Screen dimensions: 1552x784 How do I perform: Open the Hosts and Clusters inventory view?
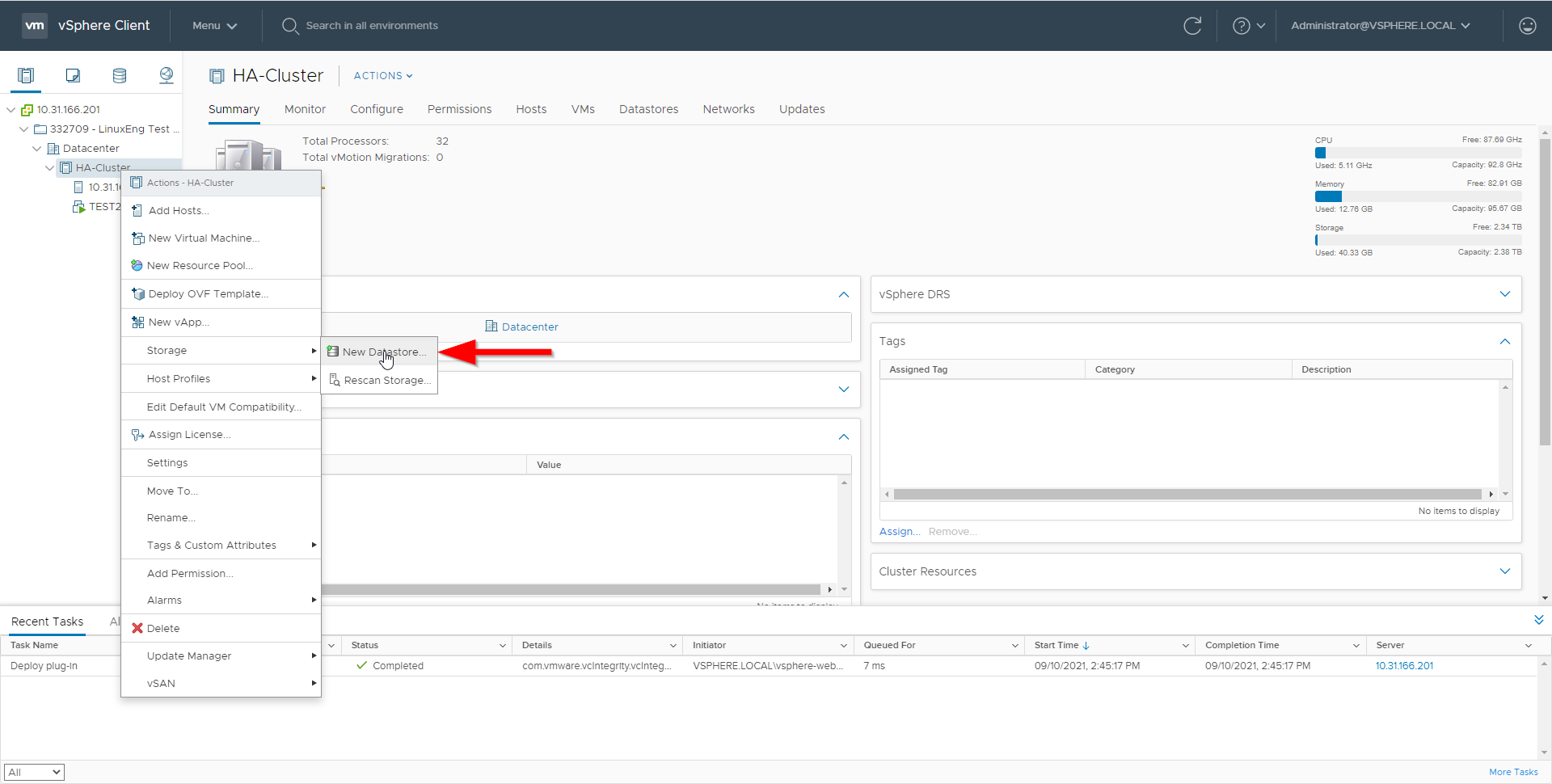26,76
